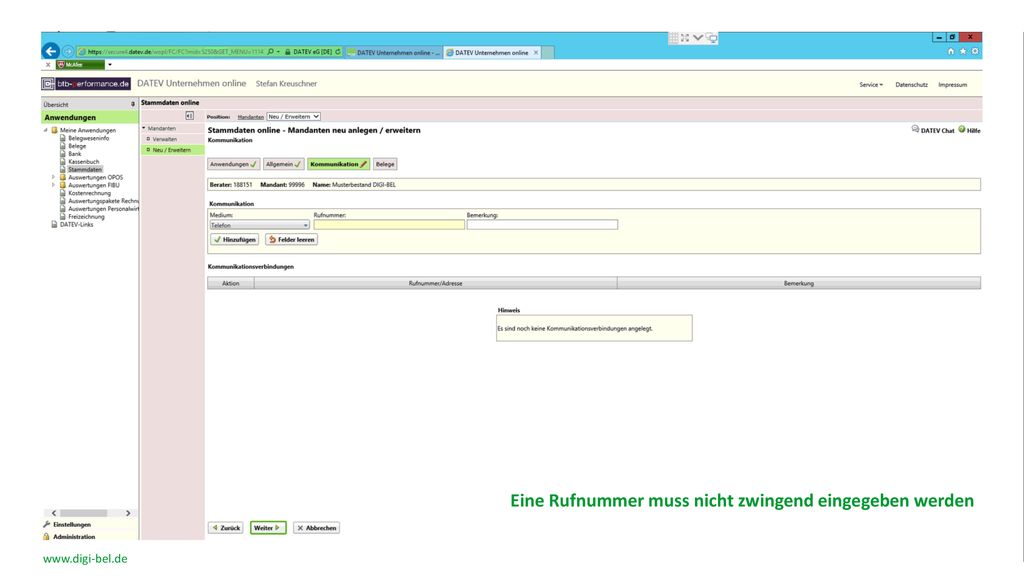Viewport: 1024px width, 576px height.
Task: Expand the Auswertungen OPOS tree node
Action: pos(54,177)
